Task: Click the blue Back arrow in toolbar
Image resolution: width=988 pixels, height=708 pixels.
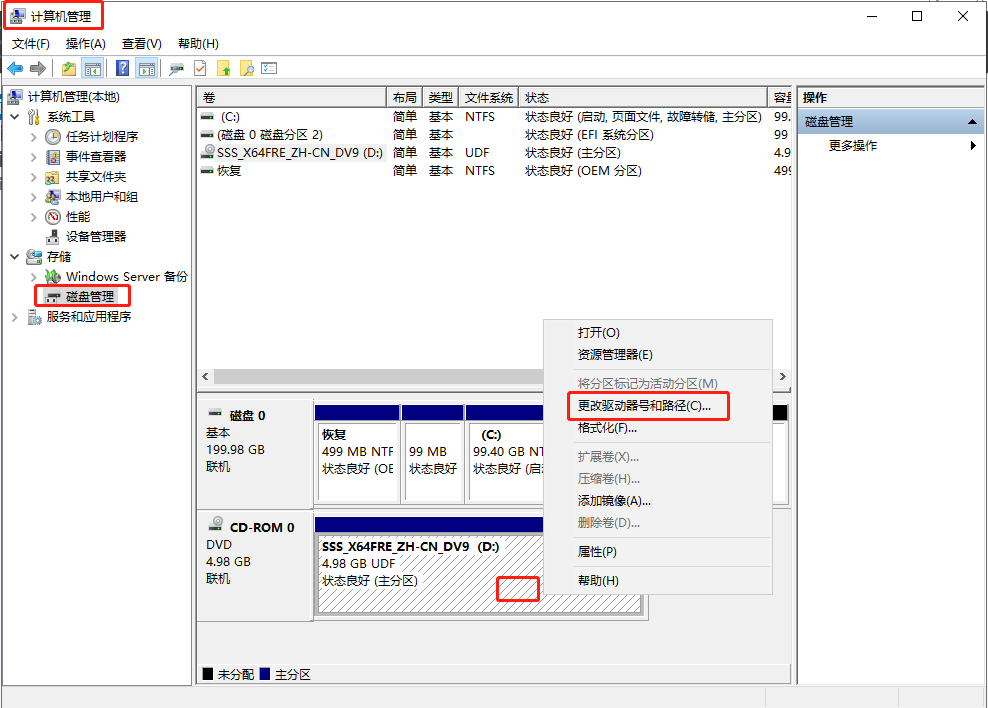Action: click(15, 68)
